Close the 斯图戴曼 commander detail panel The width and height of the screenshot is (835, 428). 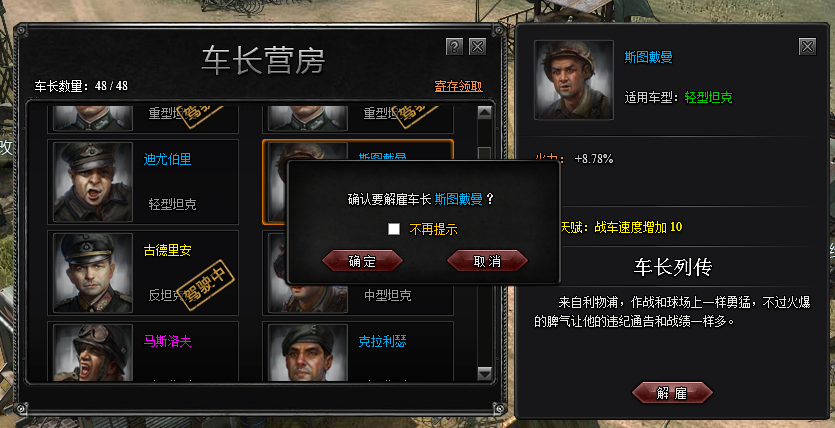coord(807,47)
